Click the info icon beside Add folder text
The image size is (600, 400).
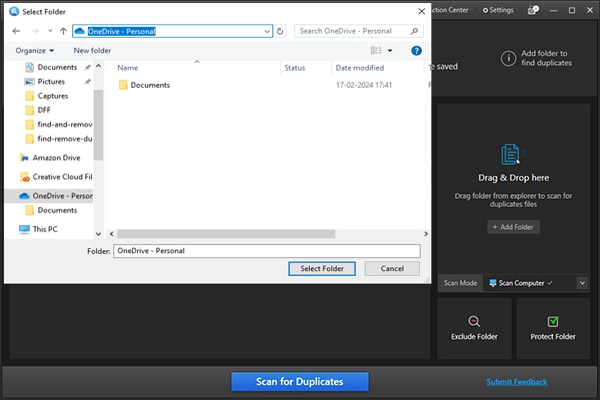pos(508,58)
